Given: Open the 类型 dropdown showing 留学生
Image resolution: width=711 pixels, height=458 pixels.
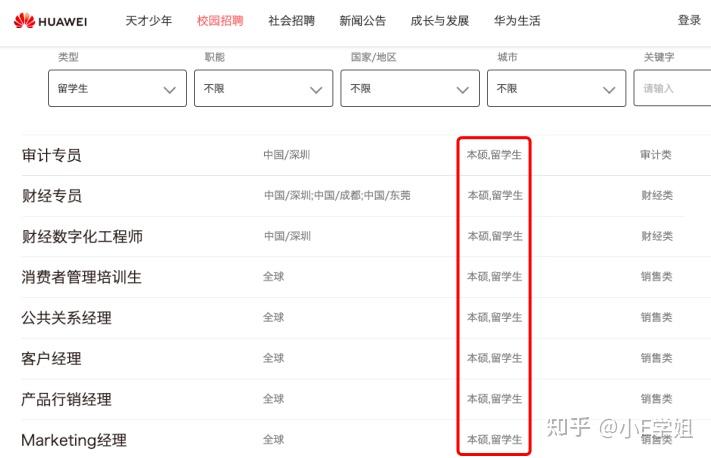Looking at the screenshot, I should point(117,88).
